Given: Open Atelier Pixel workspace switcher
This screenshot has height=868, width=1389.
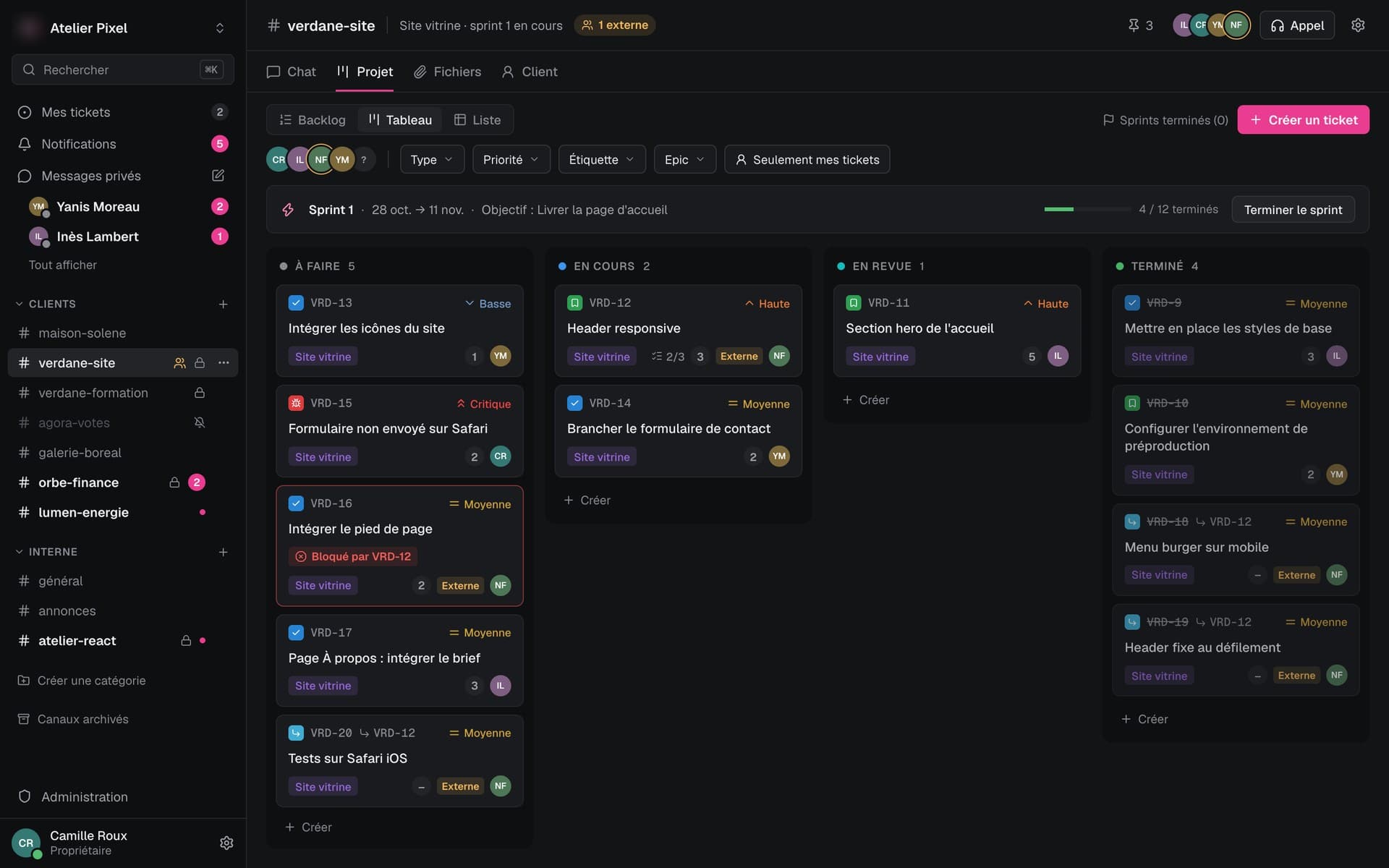Looking at the screenshot, I should click(x=122, y=27).
